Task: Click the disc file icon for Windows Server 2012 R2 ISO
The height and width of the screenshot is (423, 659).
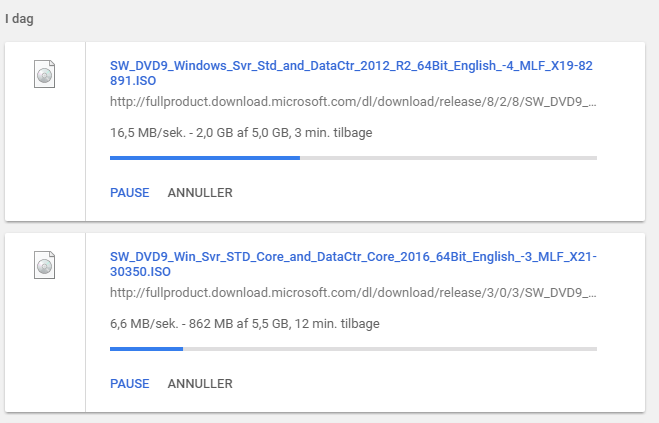Action: click(x=45, y=74)
